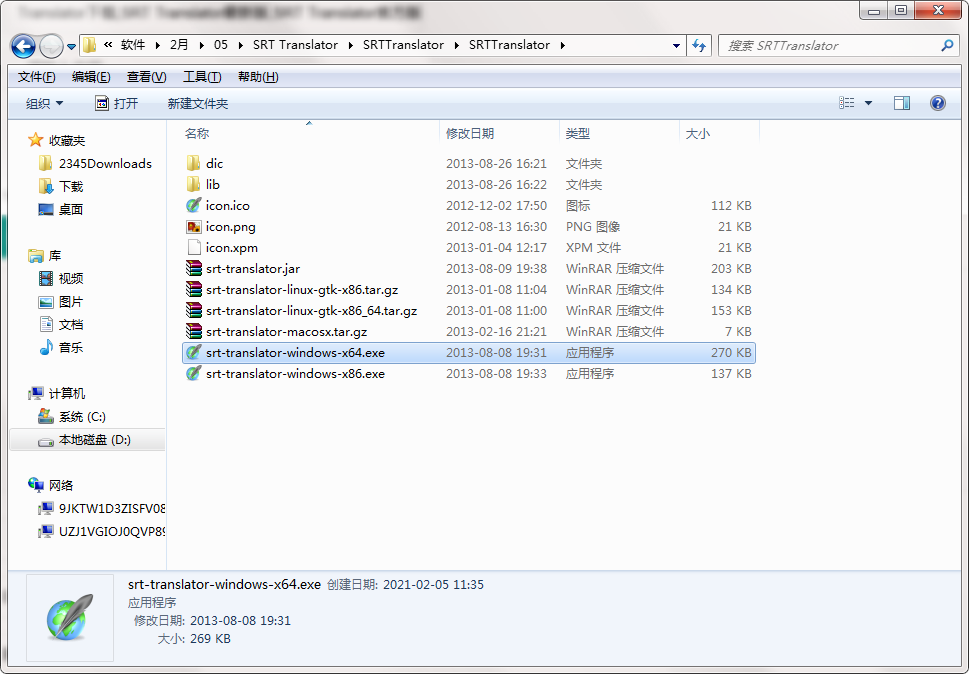
Task: Open the 视频 library
Action: pyautogui.click(x=71, y=279)
